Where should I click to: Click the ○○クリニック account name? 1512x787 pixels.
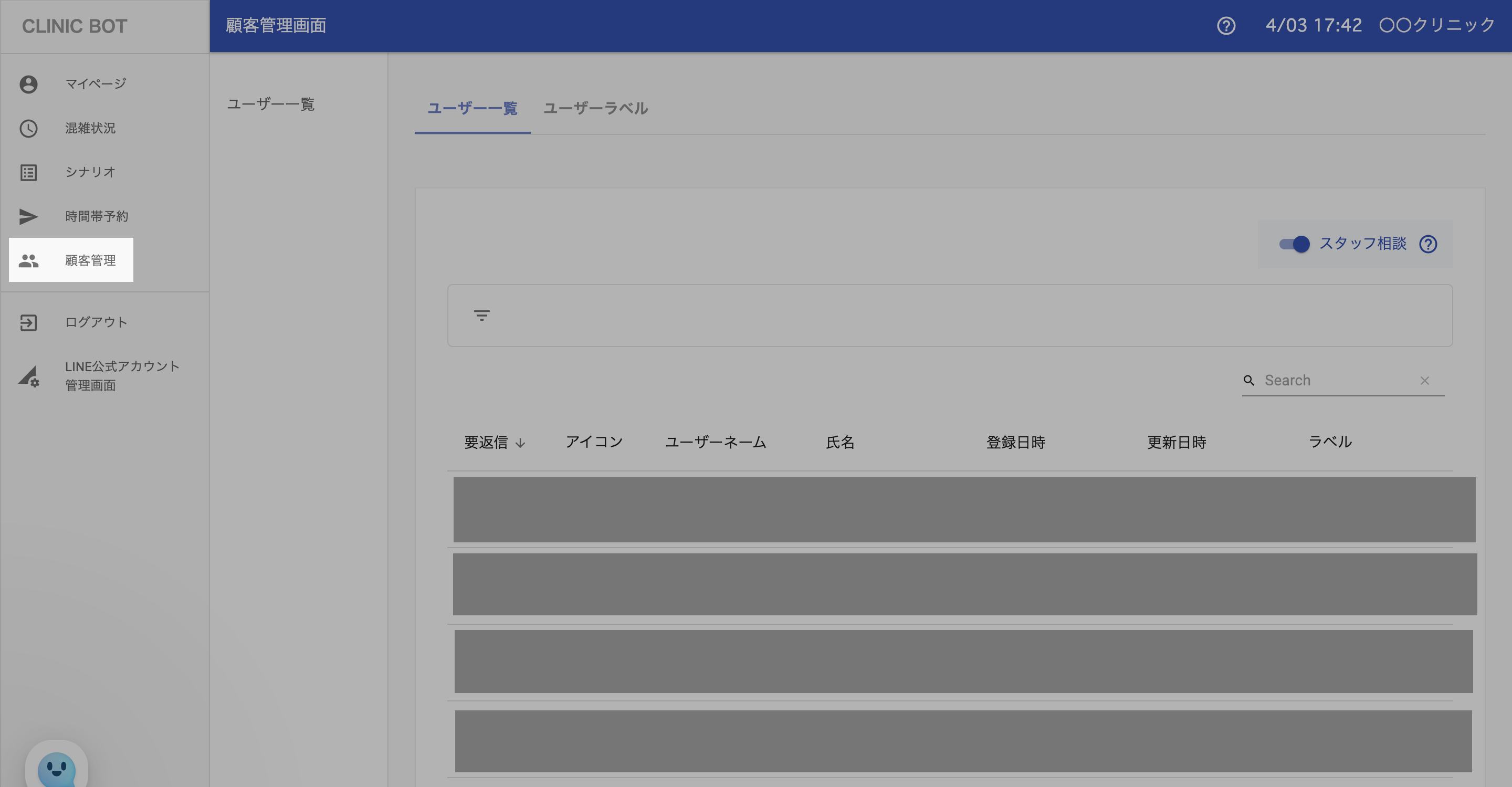[x=1436, y=25]
